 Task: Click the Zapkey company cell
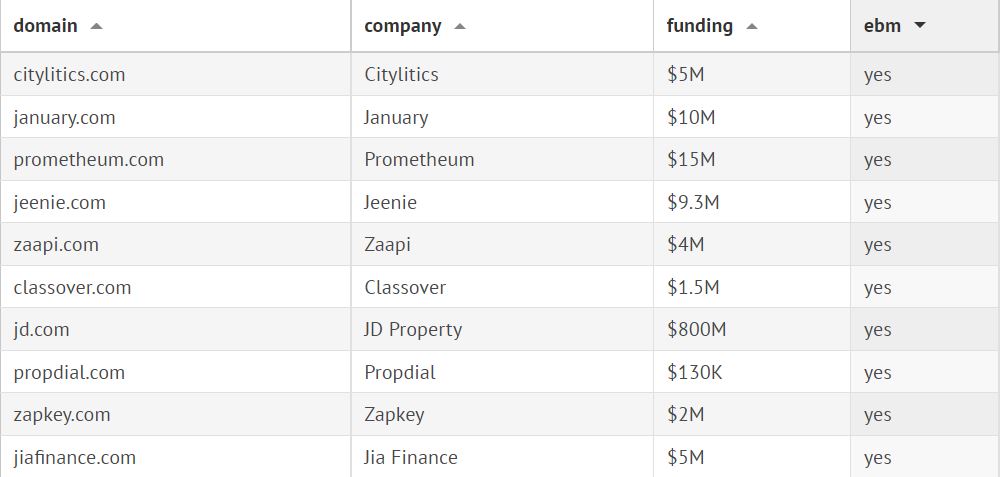pyautogui.click(x=394, y=415)
